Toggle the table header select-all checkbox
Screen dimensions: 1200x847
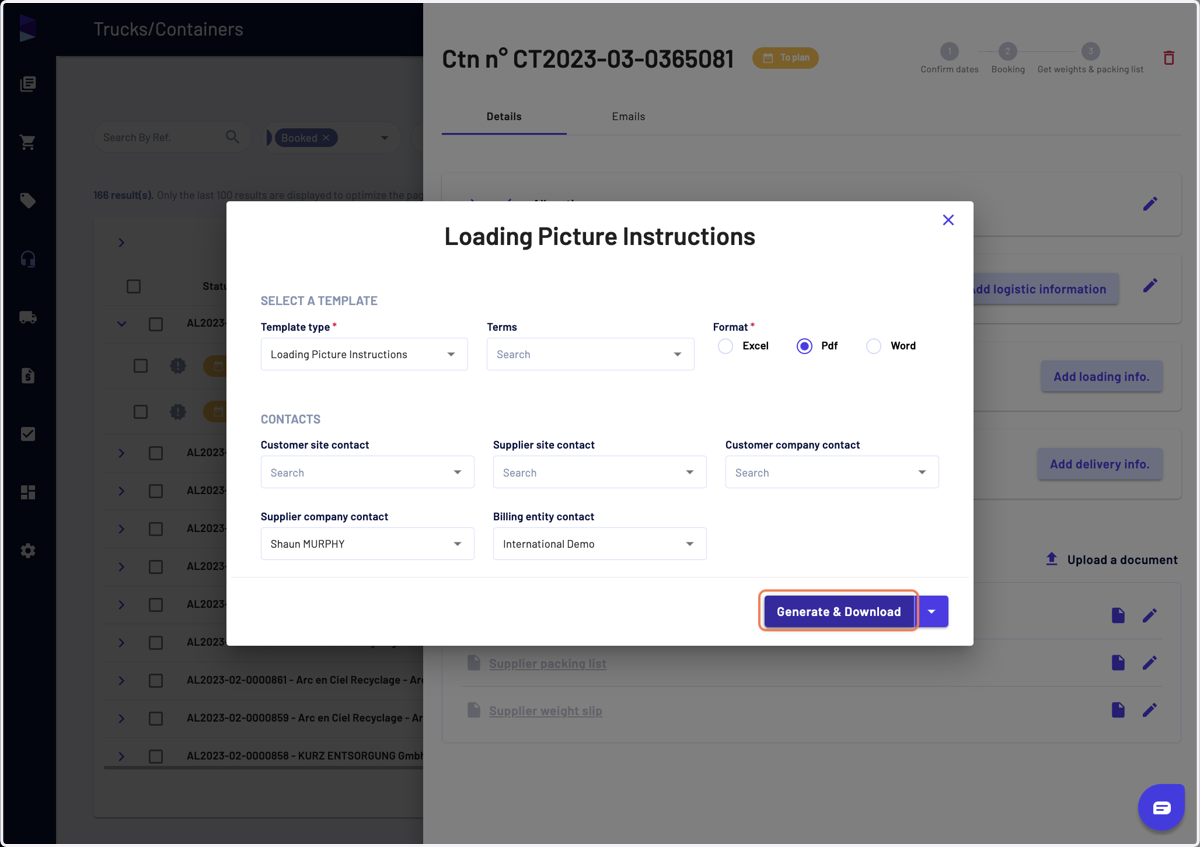[133, 287]
